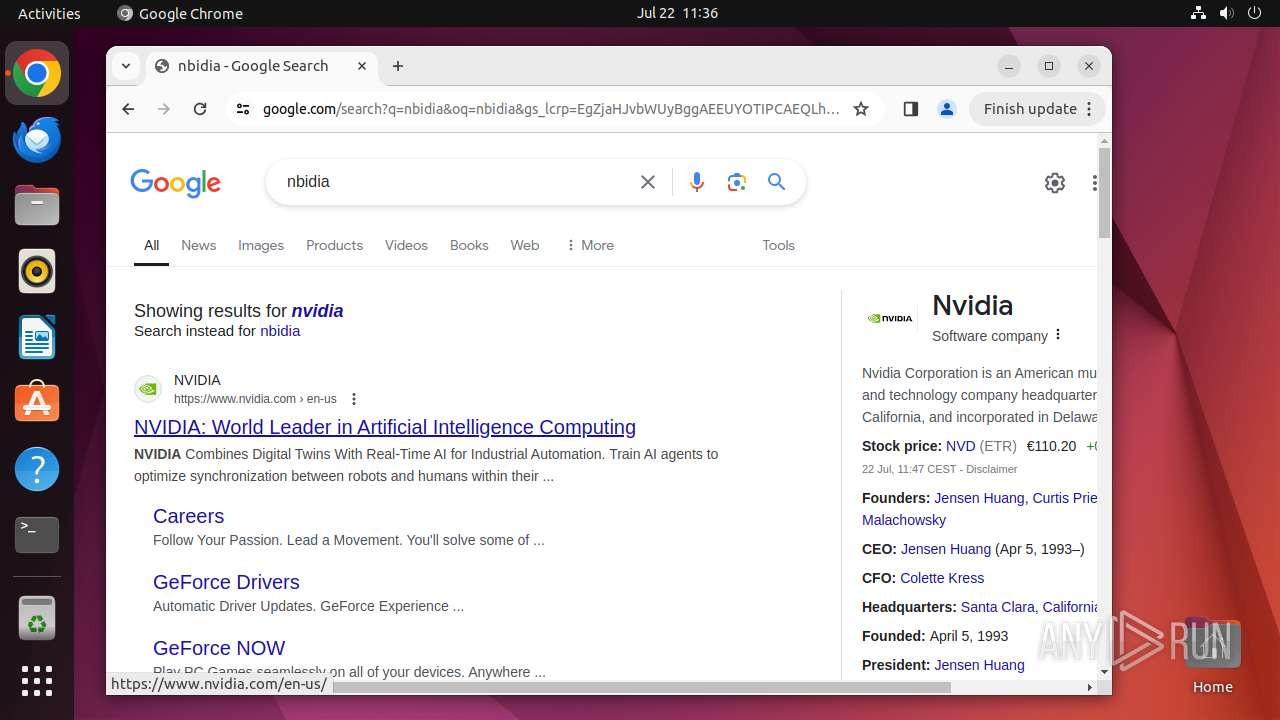Open the tab search dropdown arrow
This screenshot has height=720, width=1280.
pyautogui.click(x=126, y=66)
